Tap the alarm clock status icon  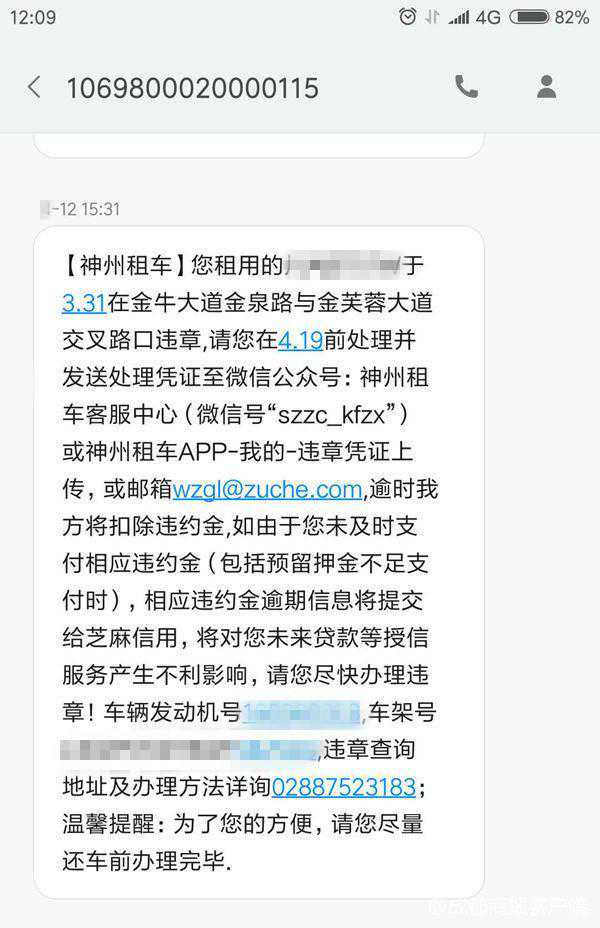coord(407,17)
